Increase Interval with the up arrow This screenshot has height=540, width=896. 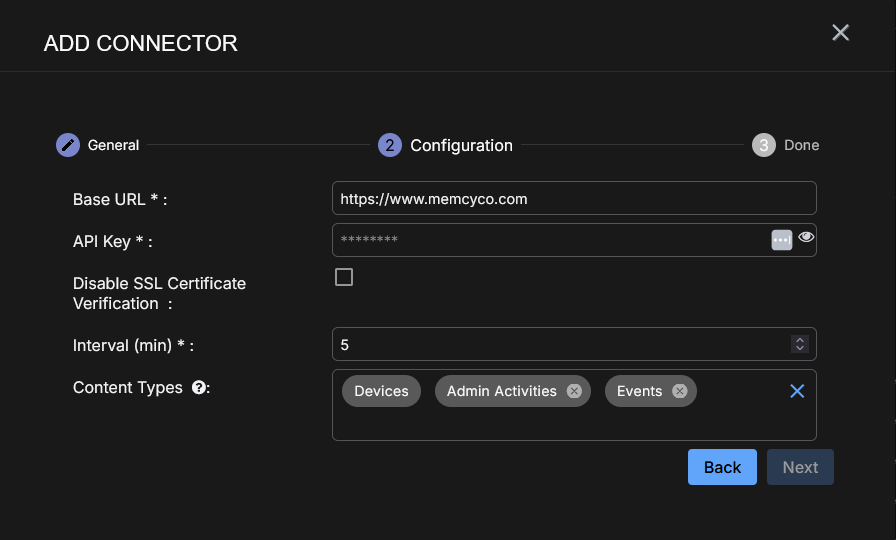(799, 340)
